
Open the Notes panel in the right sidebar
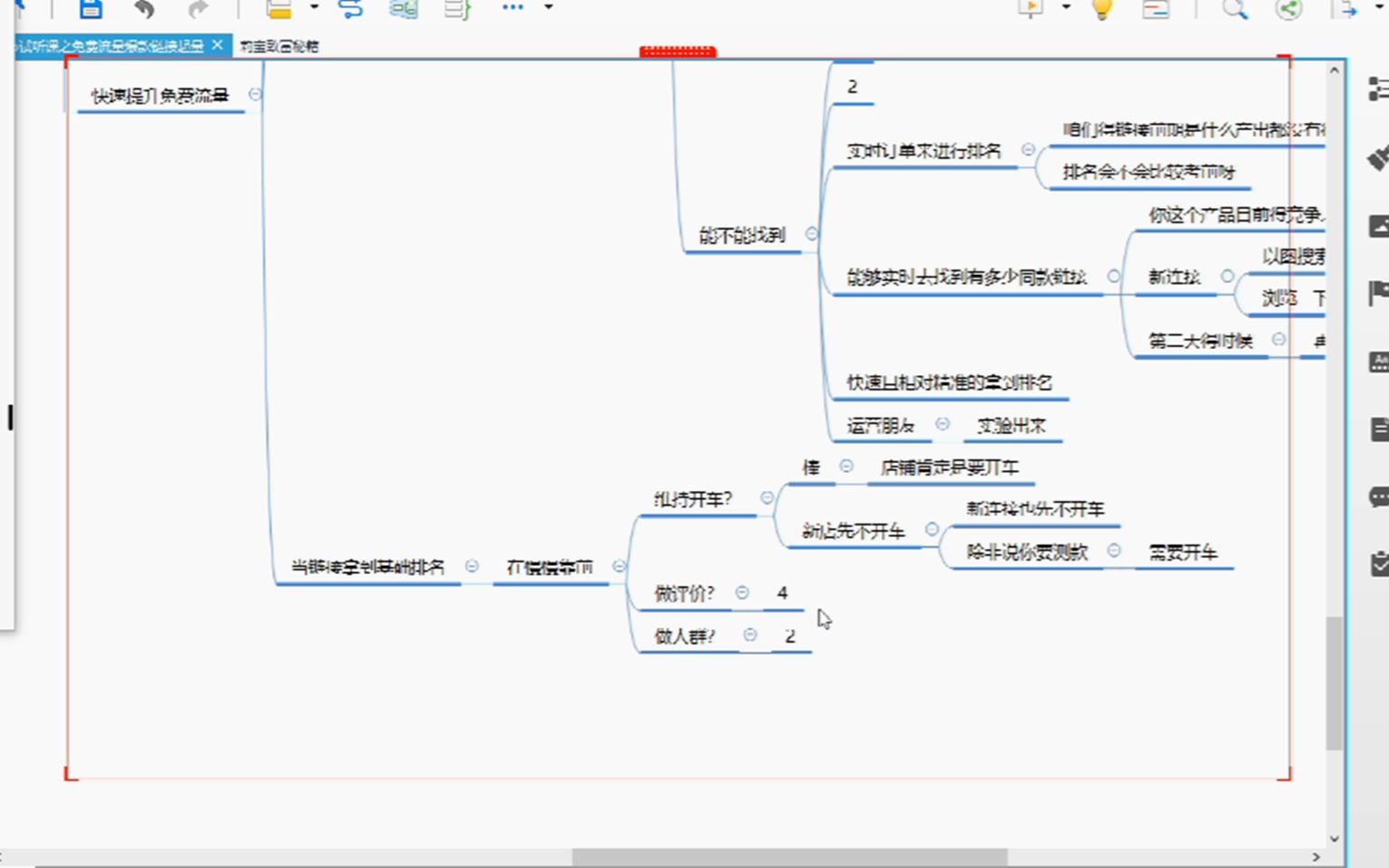1378,429
